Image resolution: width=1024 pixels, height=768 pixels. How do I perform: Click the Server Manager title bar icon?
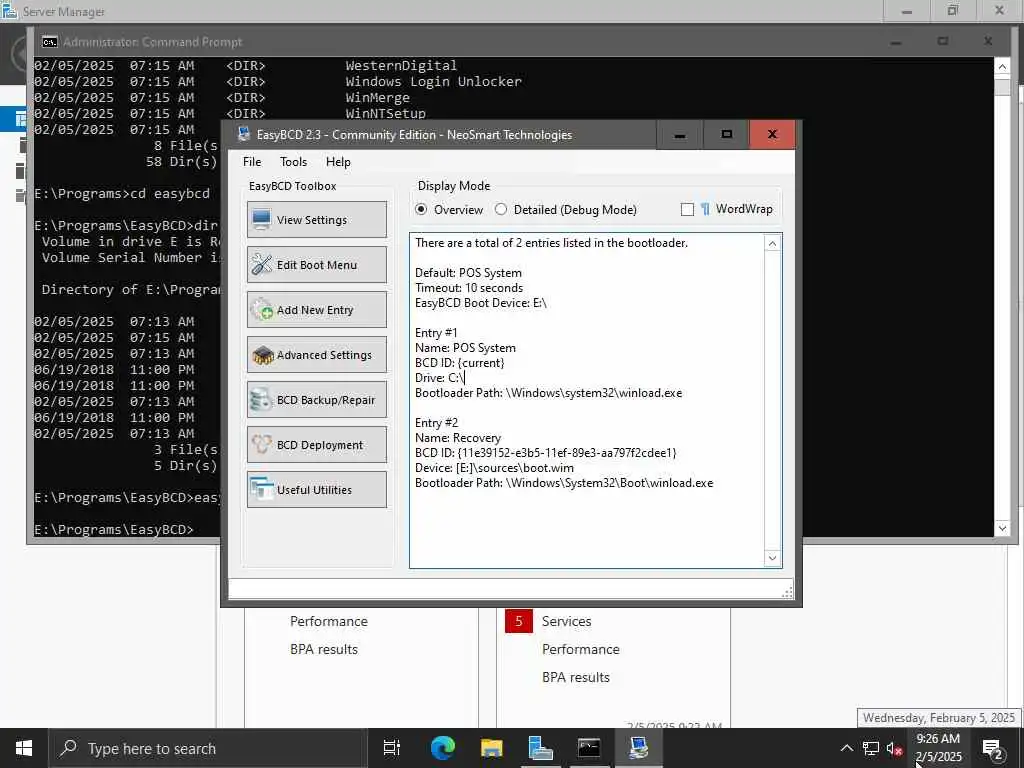(x=9, y=11)
